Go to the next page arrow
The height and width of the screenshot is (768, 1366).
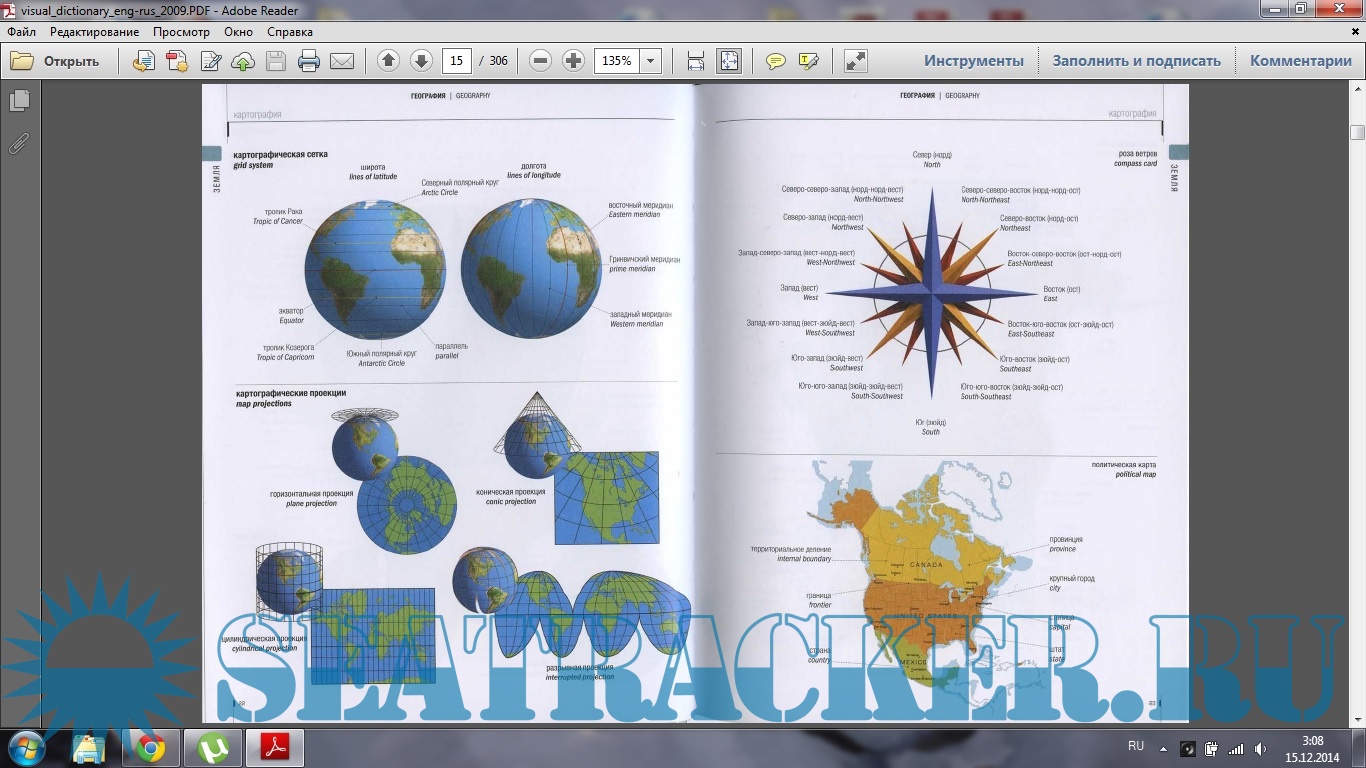tap(421, 61)
